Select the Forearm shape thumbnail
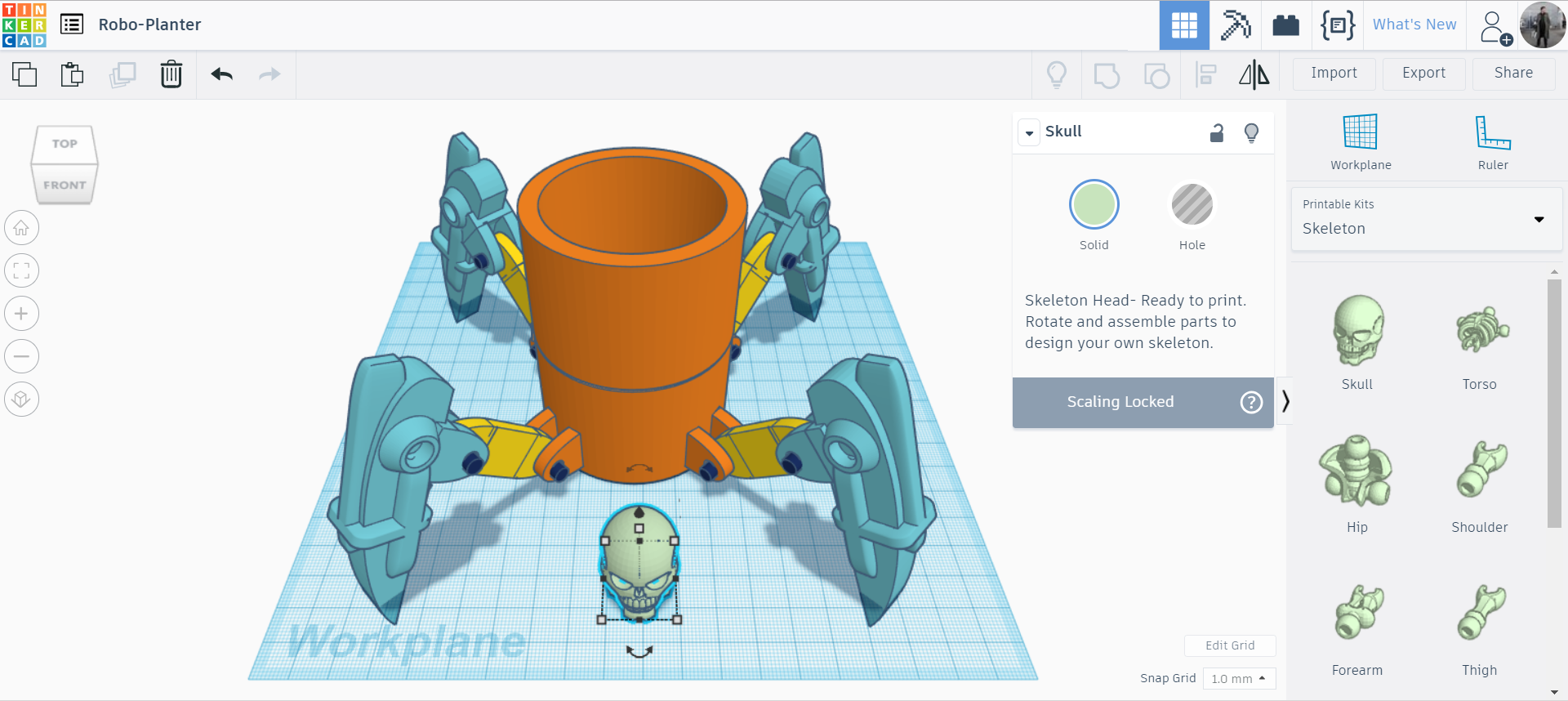 point(1359,612)
